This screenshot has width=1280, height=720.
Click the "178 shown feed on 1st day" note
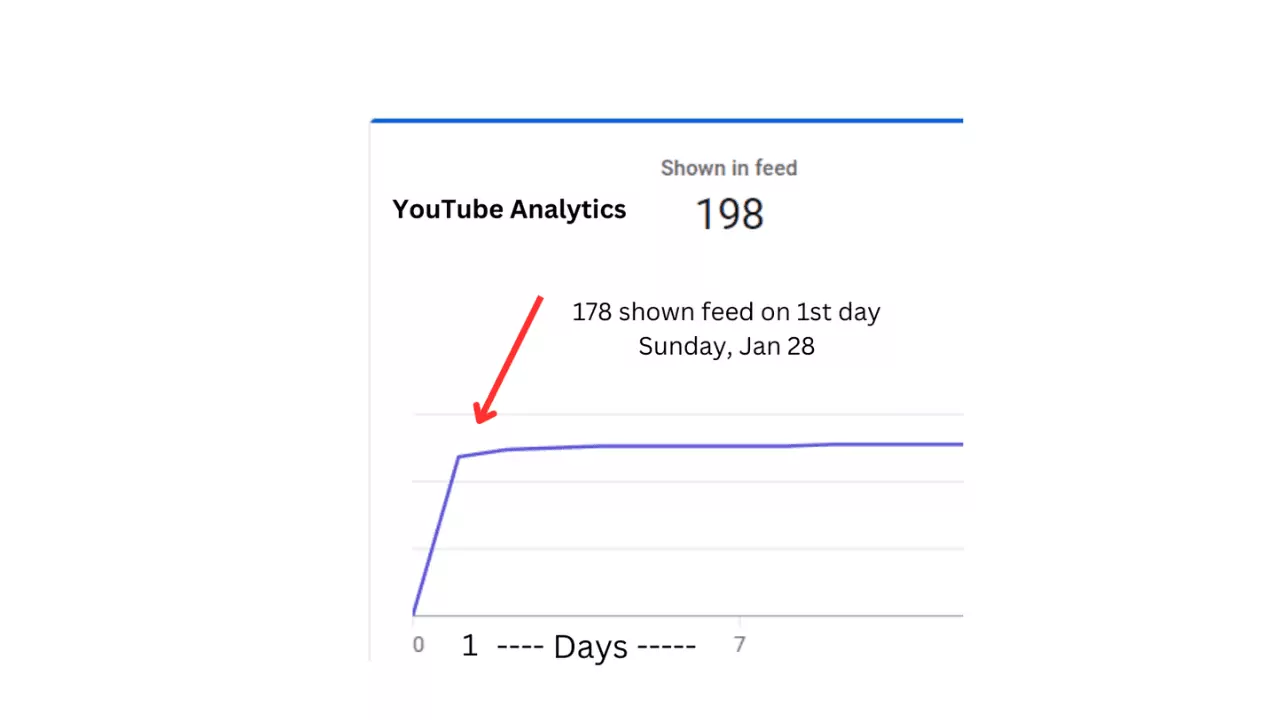[726, 312]
